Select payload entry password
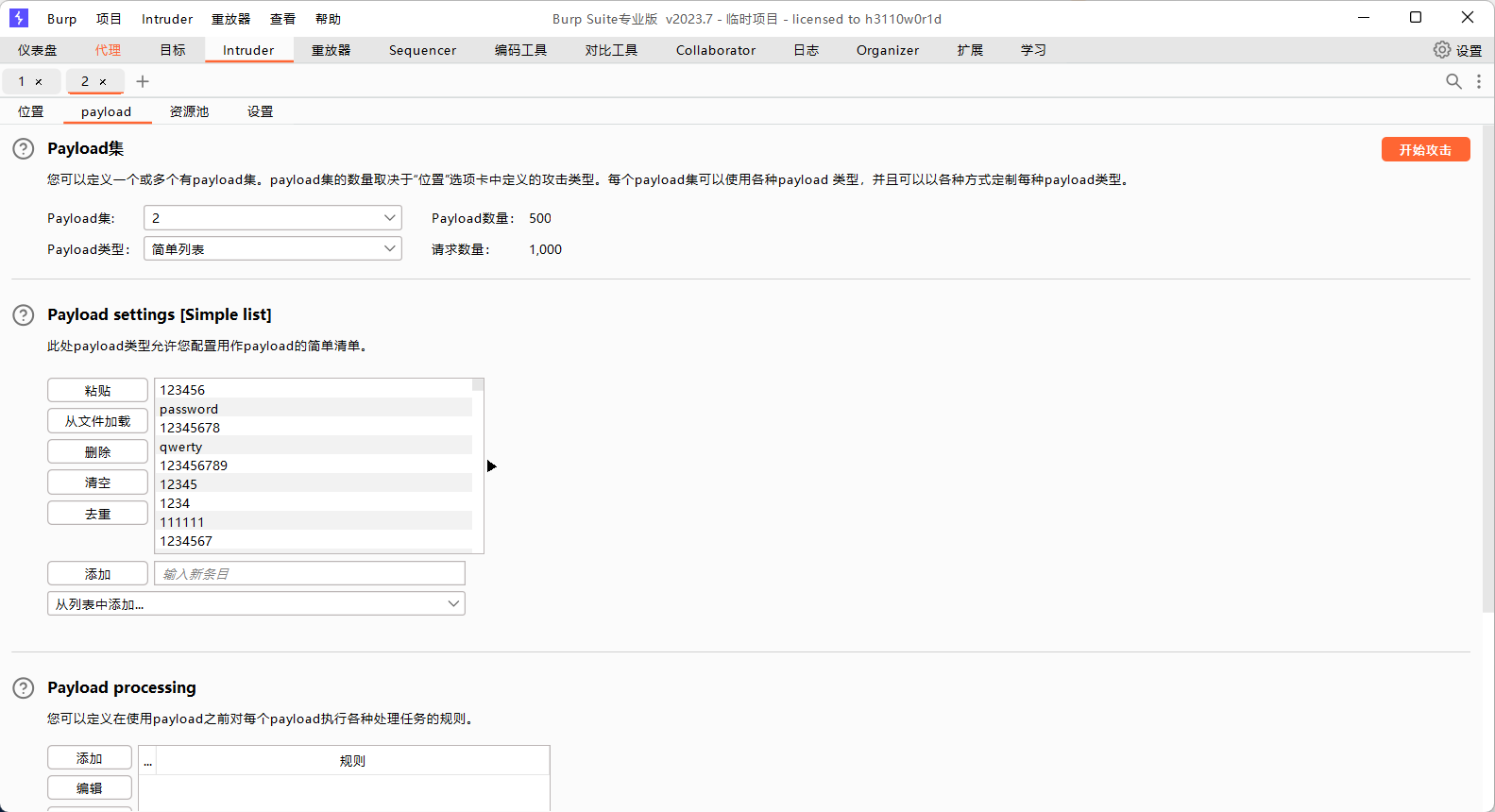The height and width of the screenshot is (812, 1495). click(x=314, y=409)
